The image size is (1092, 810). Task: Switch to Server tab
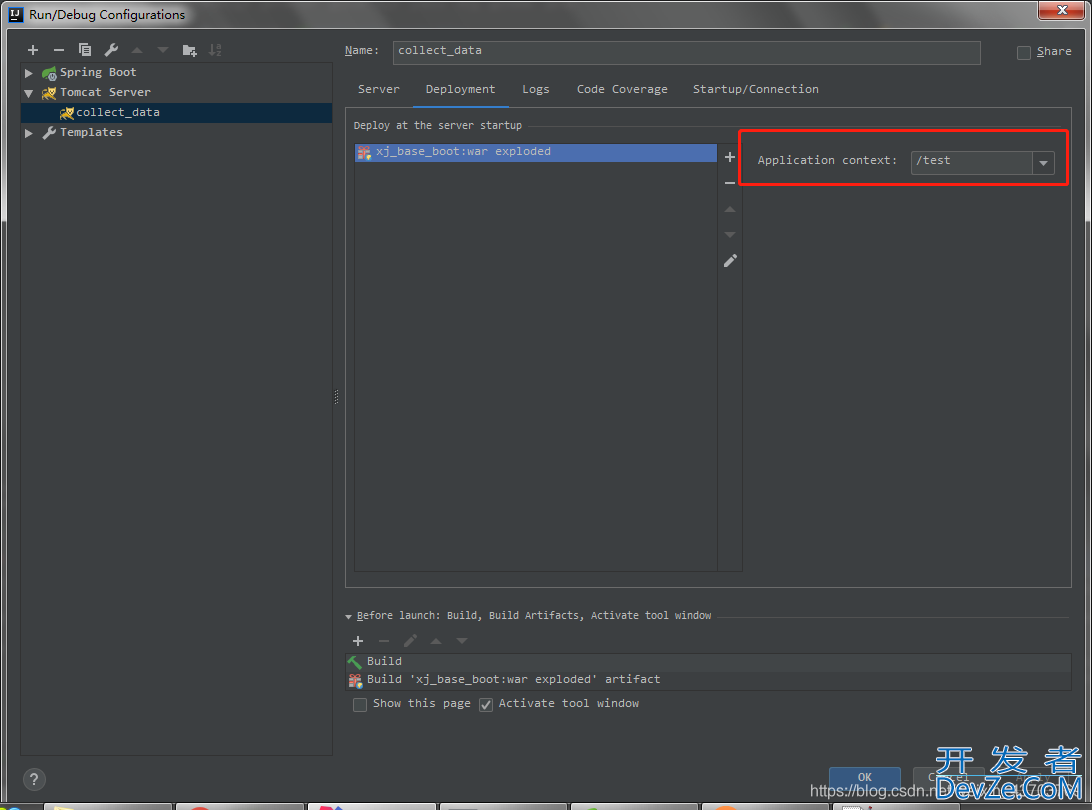click(x=379, y=89)
